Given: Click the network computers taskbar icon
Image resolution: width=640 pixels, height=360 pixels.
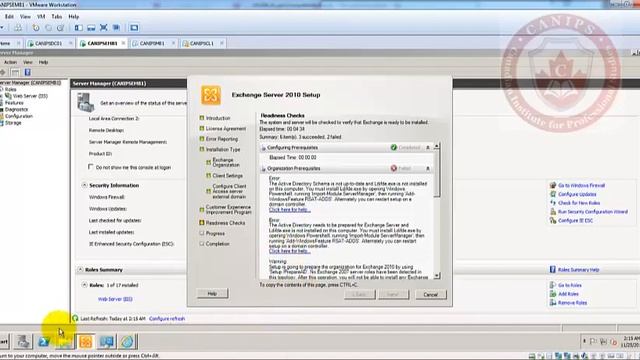Looking at the screenshot, I should tap(107, 342).
